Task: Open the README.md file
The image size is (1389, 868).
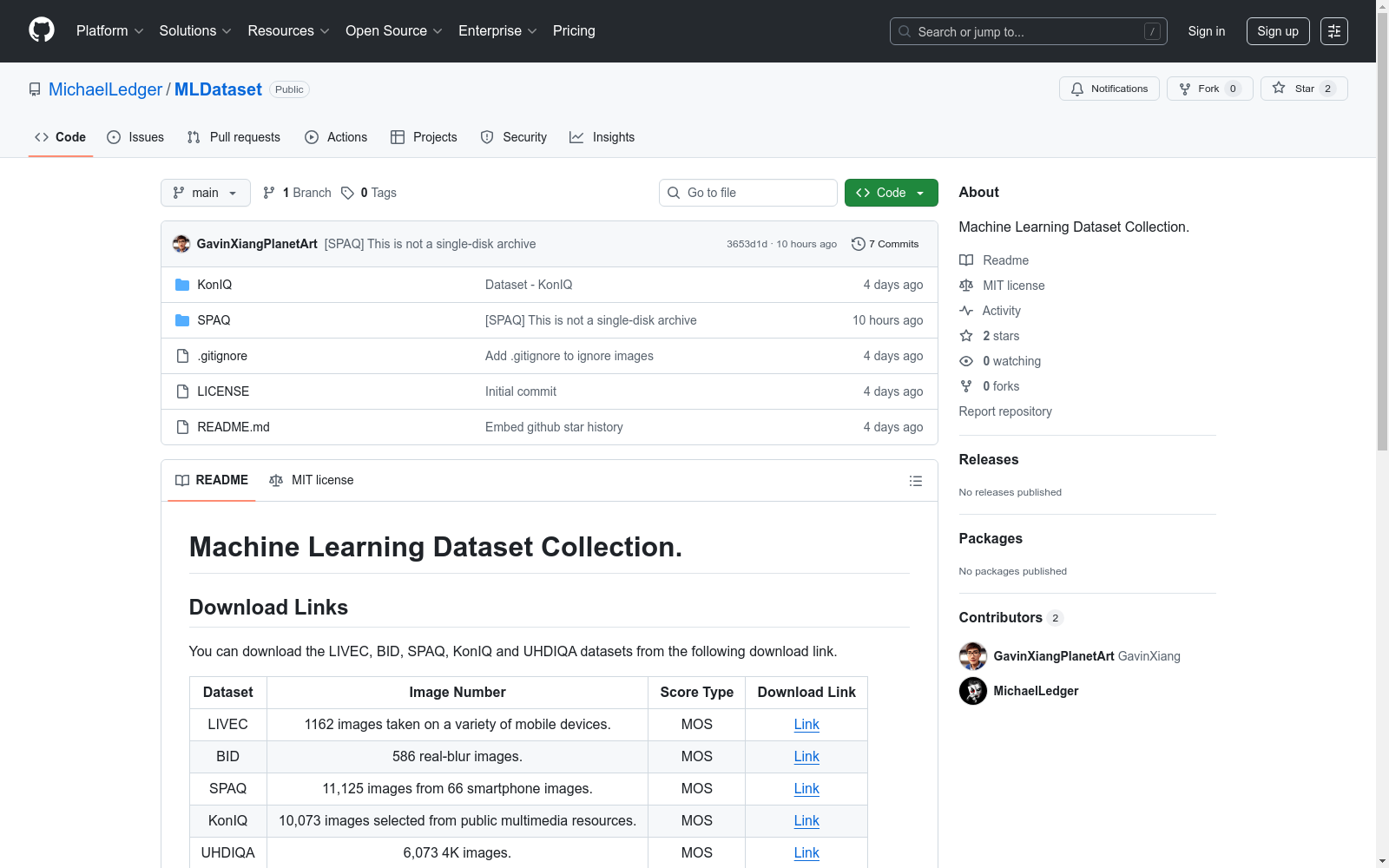Action: coord(234,427)
